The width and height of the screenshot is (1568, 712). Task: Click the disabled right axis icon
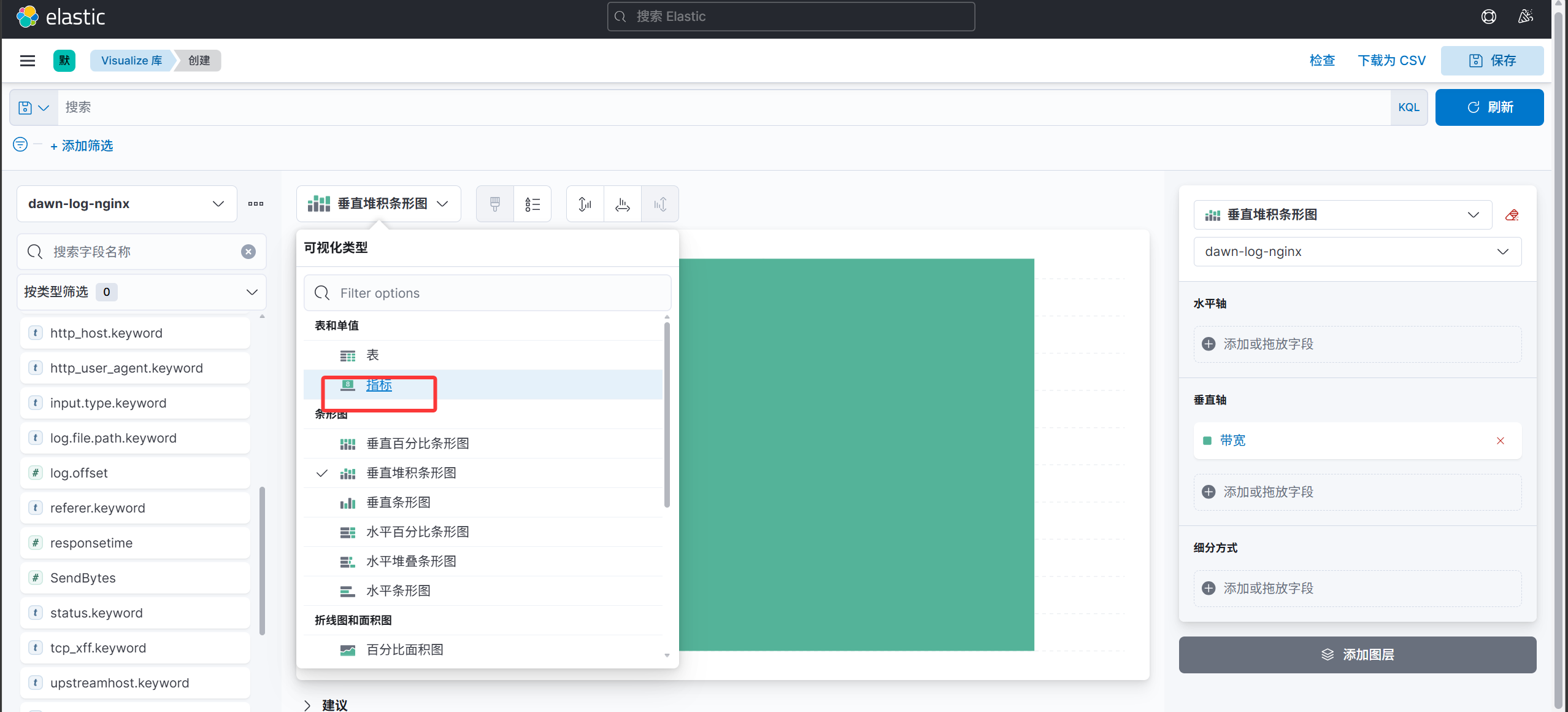tap(660, 204)
